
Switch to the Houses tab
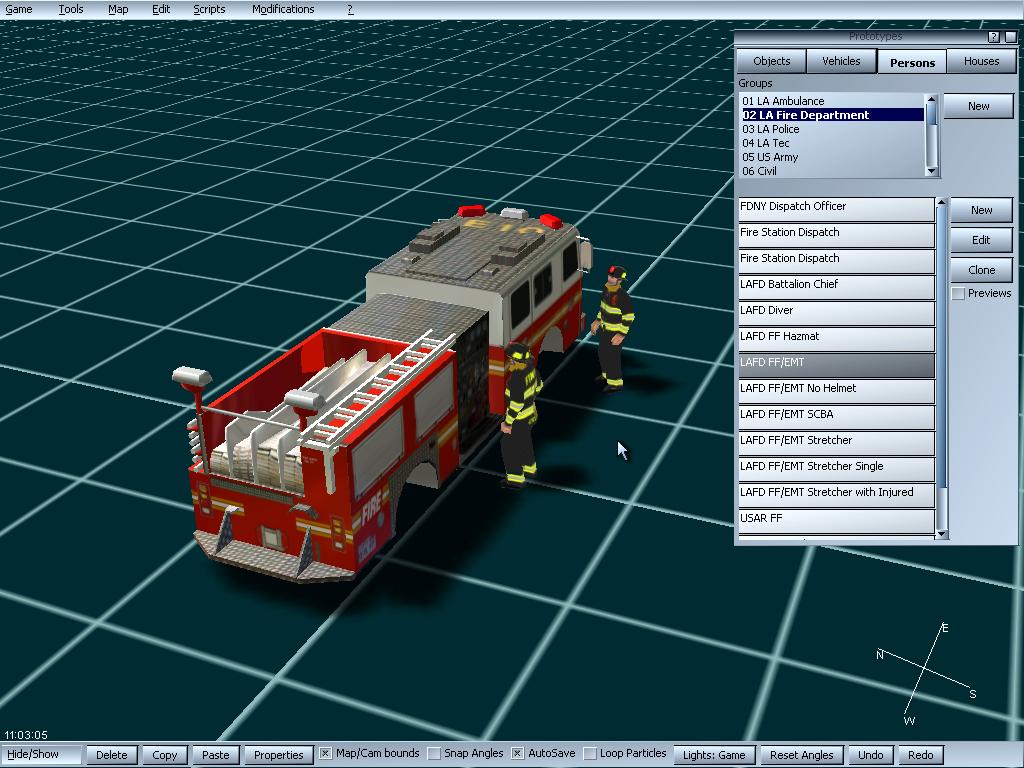(x=982, y=61)
